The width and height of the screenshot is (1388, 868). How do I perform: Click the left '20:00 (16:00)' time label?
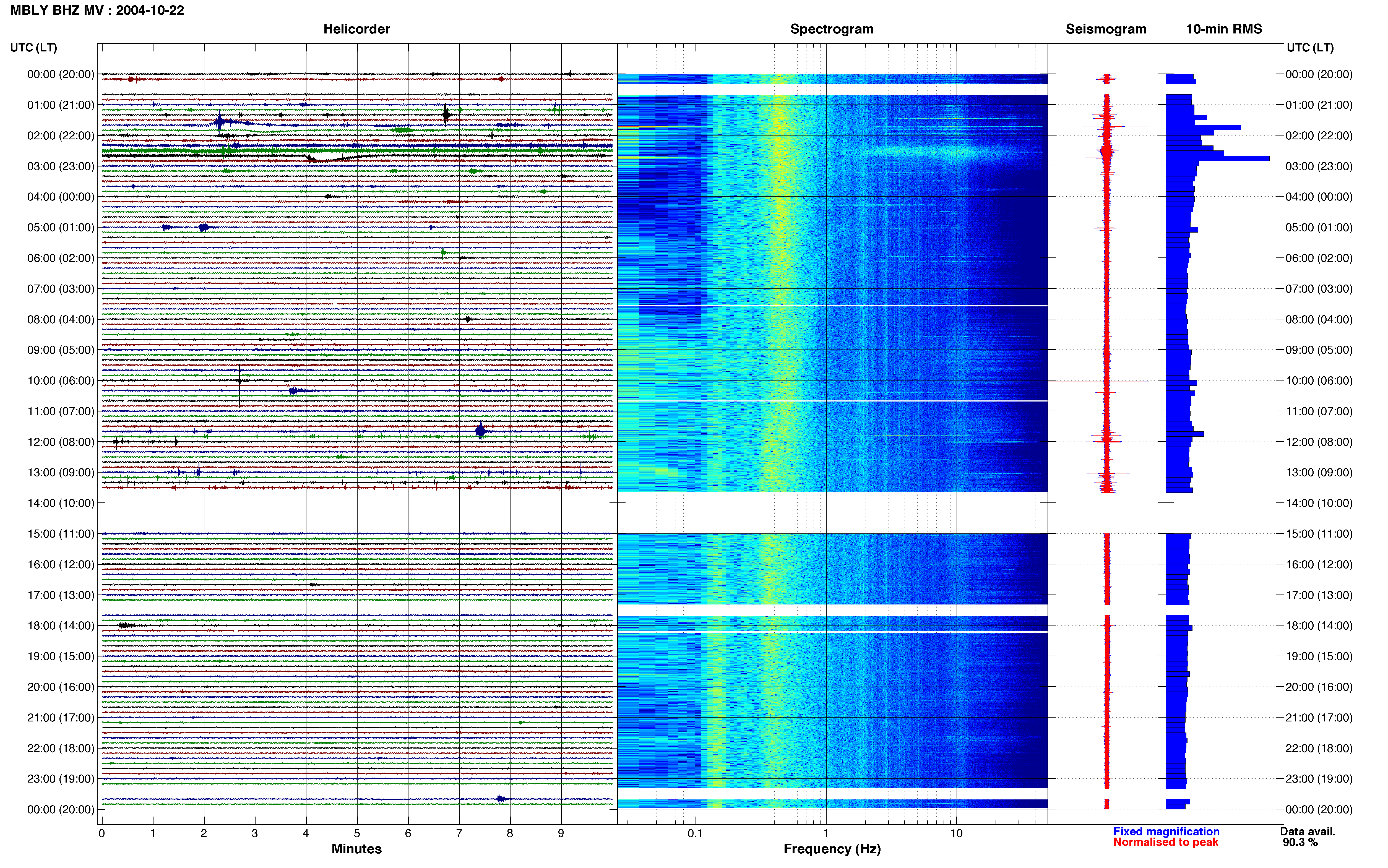tap(61, 687)
